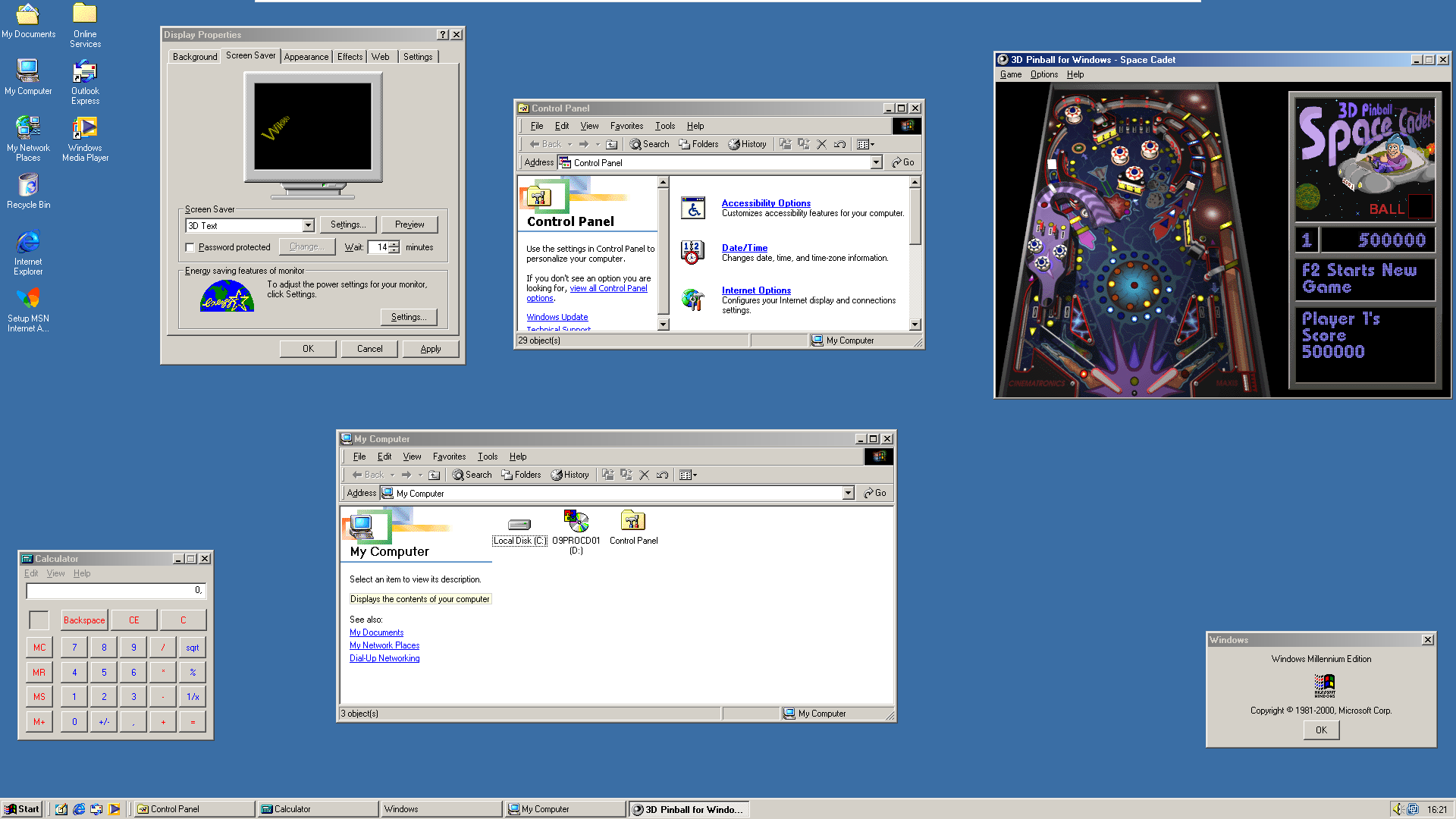Click Folders in My Computer toolbar
1456x819 pixels.
tap(521, 475)
